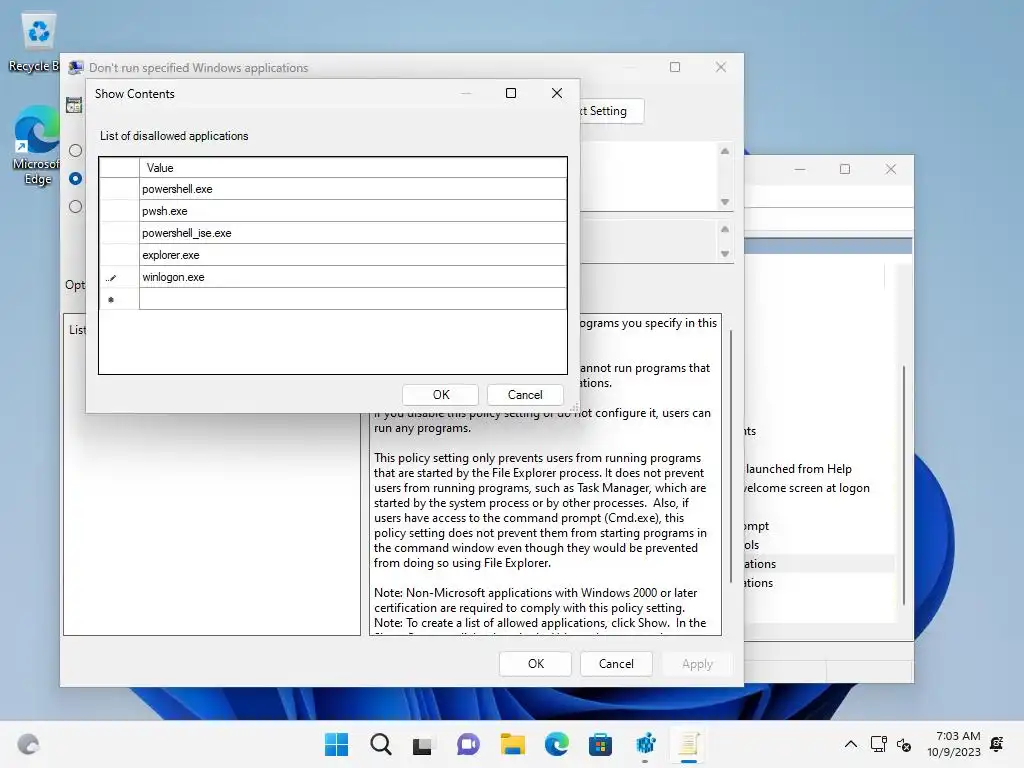Image resolution: width=1024 pixels, height=768 pixels.
Task: Click the empty new-row value cell
Action: 353,298
